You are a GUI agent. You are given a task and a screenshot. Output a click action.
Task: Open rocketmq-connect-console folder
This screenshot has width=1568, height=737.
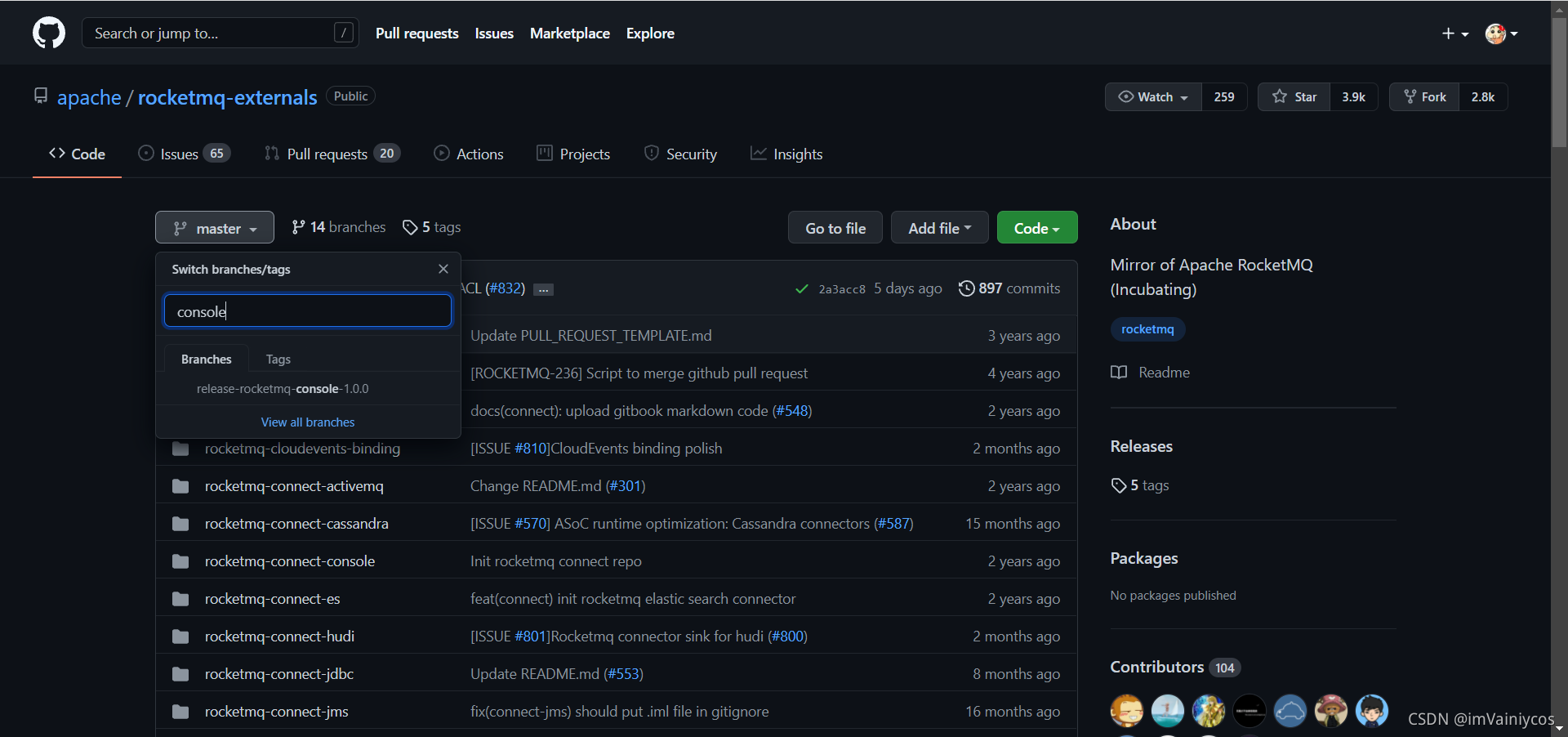pyautogui.click(x=290, y=561)
